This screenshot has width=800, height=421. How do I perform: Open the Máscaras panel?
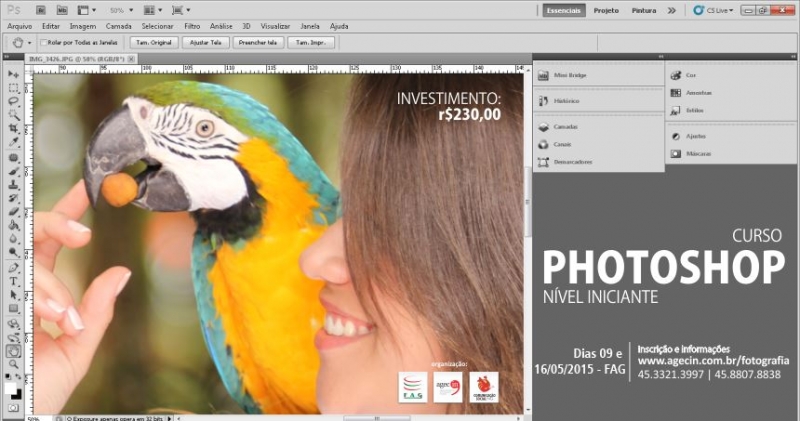pos(698,154)
